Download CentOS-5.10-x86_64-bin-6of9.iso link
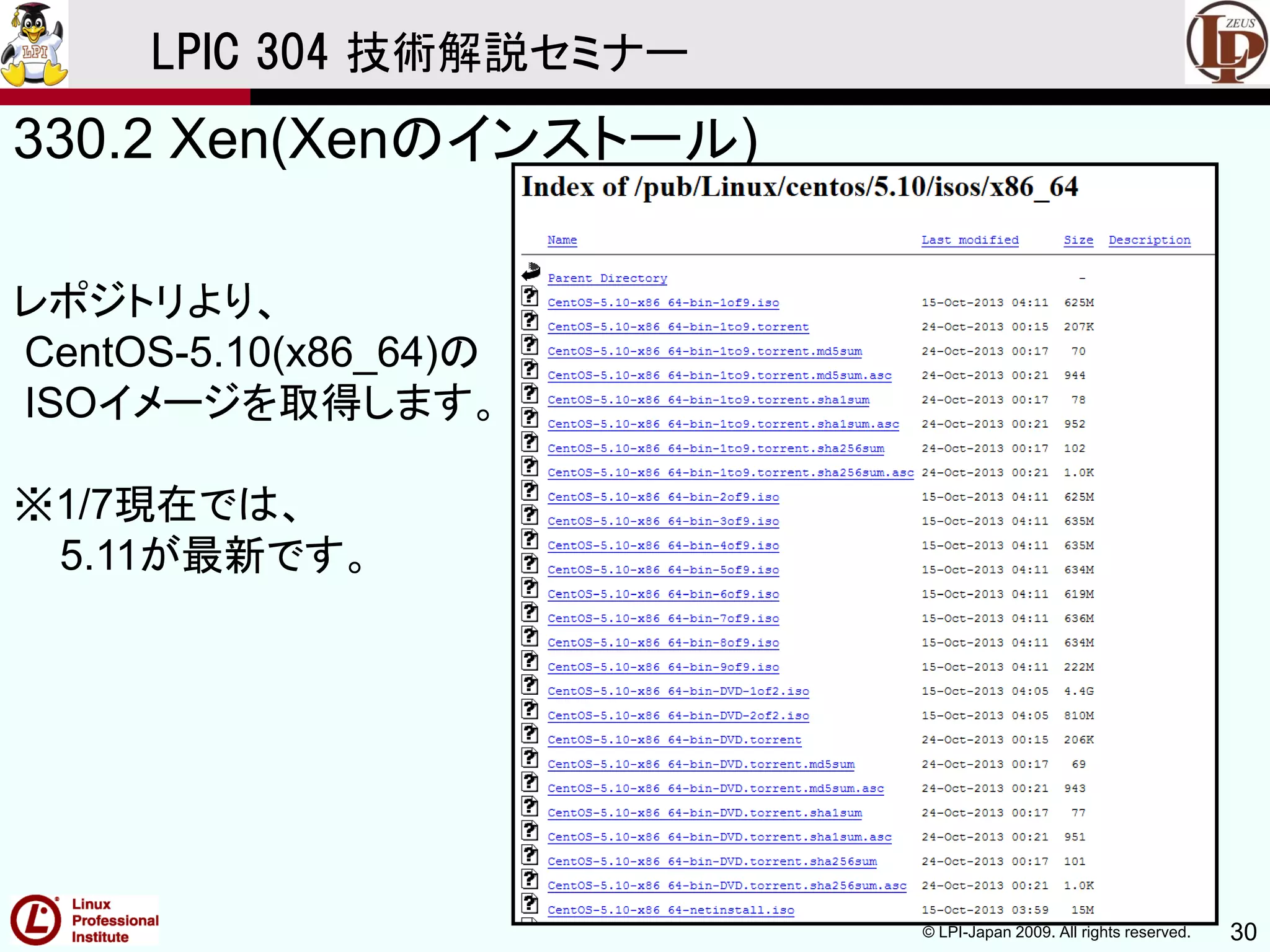Viewport: 1270px width, 952px height. tap(663, 594)
